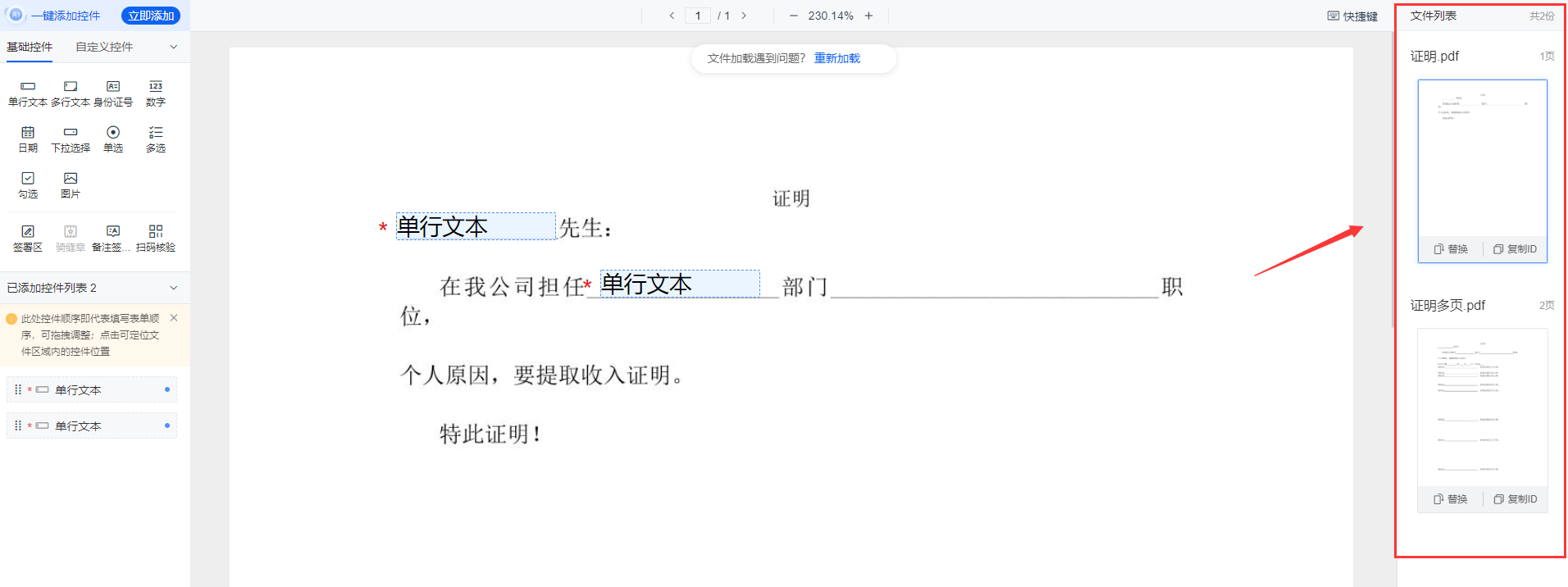This screenshot has height=587, width=1568.
Task: Click the 230.14% zoom value
Action: coord(831,16)
